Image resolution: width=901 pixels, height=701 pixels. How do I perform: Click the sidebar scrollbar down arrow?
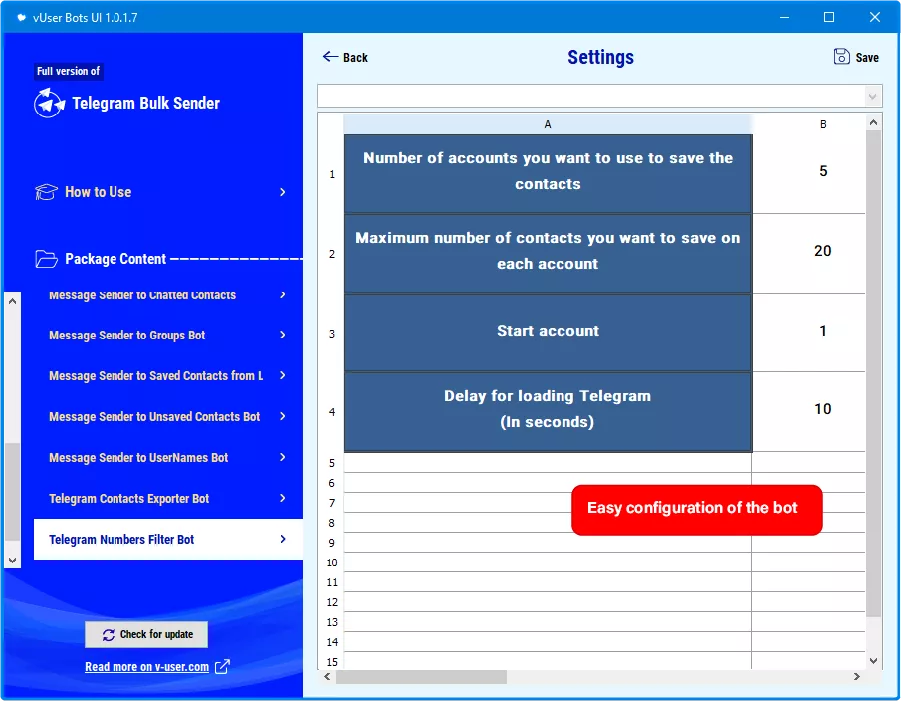coord(13,560)
